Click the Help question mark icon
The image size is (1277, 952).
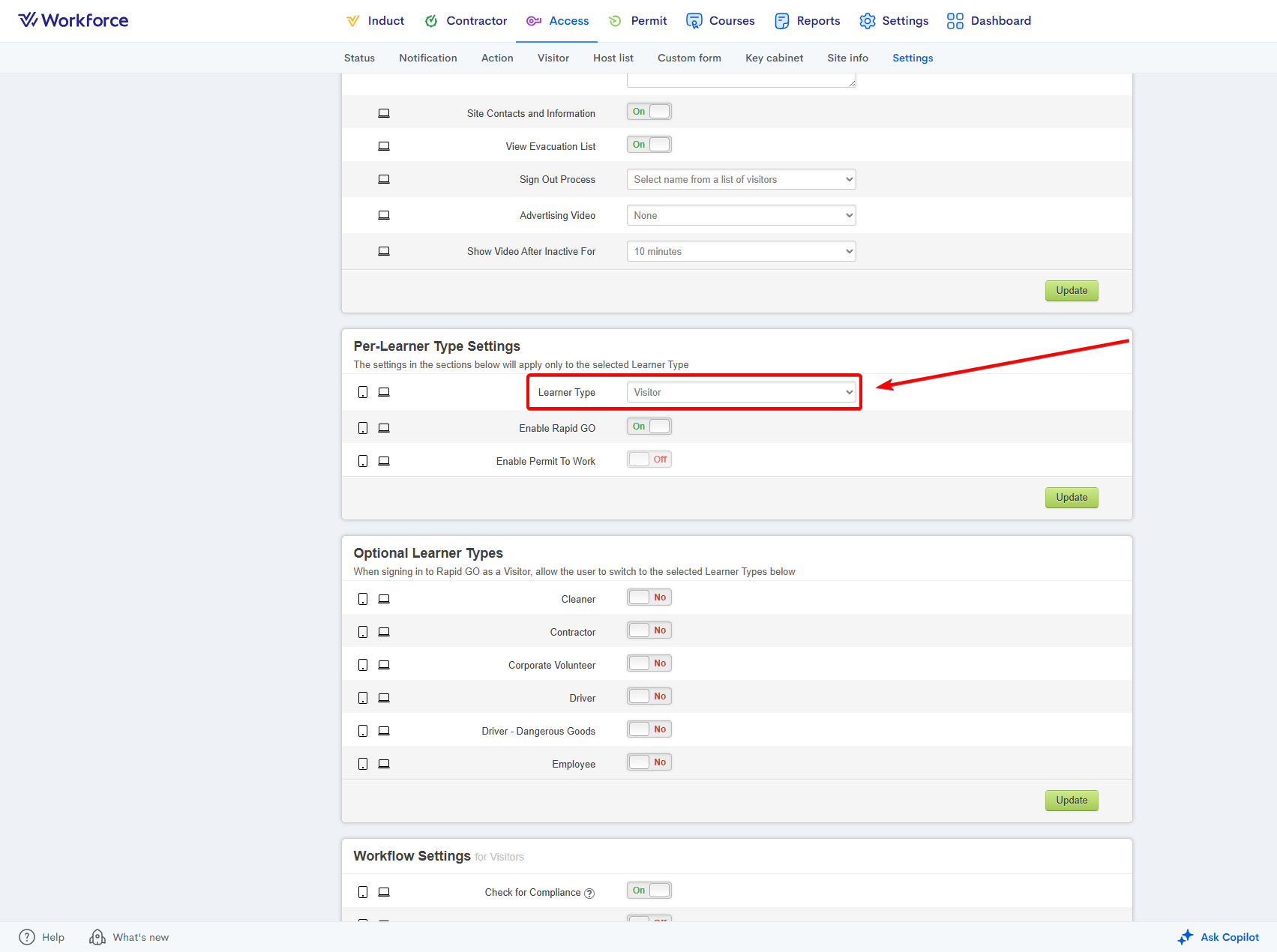pyautogui.click(x=27, y=937)
